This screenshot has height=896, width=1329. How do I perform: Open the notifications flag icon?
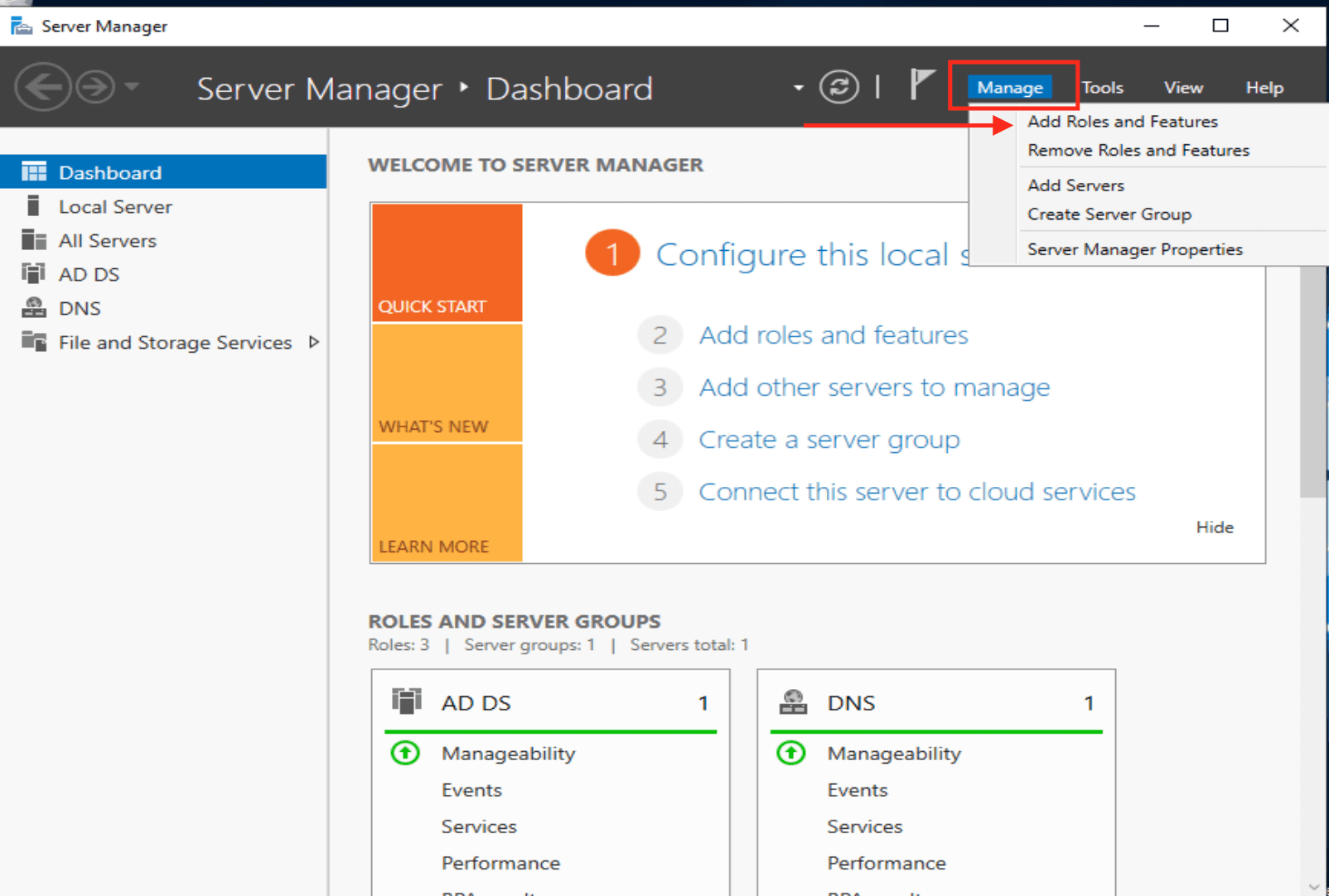click(x=921, y=84)
